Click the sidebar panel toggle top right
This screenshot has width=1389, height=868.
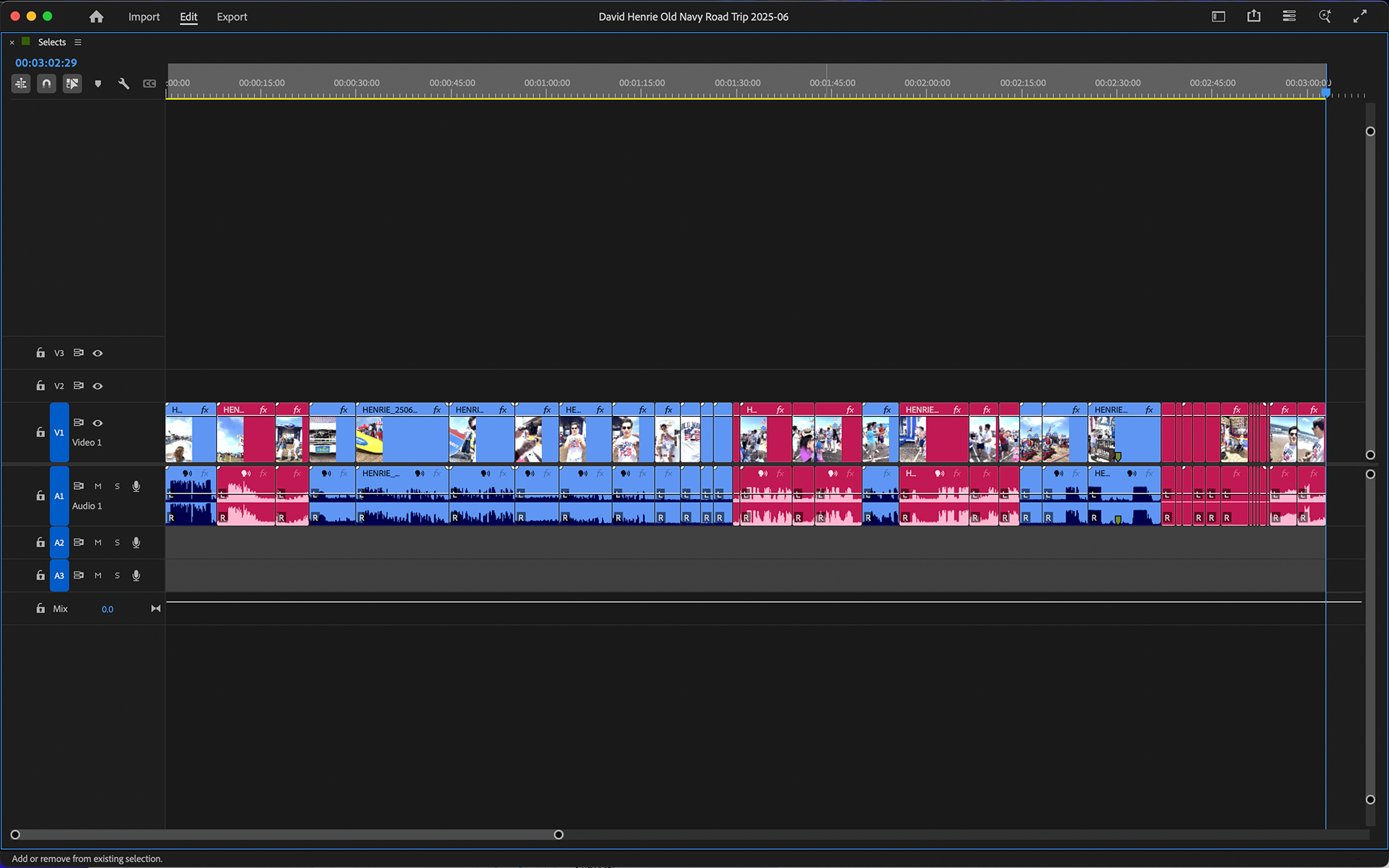[1218, 16]
